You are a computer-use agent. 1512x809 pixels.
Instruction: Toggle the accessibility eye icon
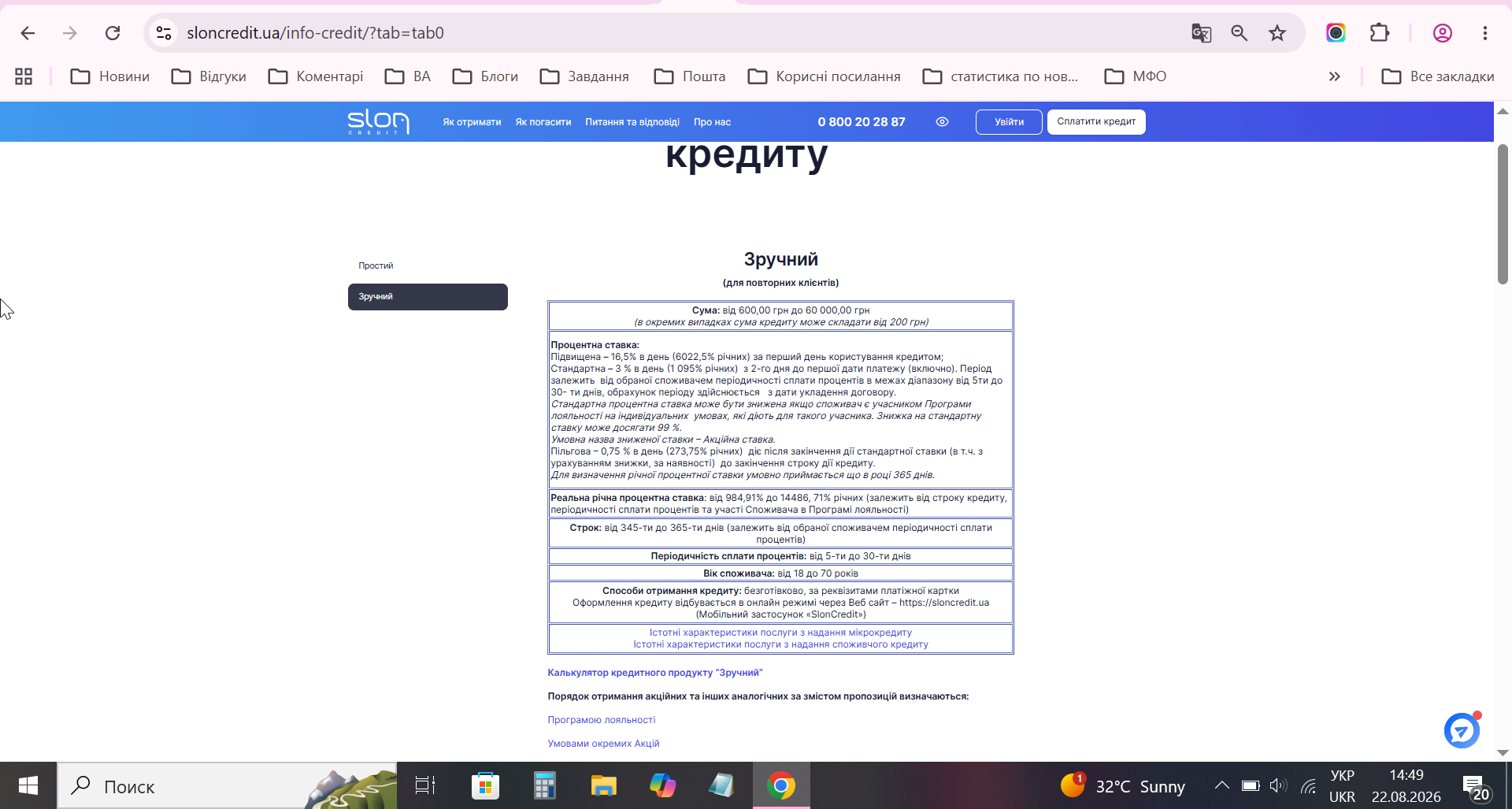point(942,122)
